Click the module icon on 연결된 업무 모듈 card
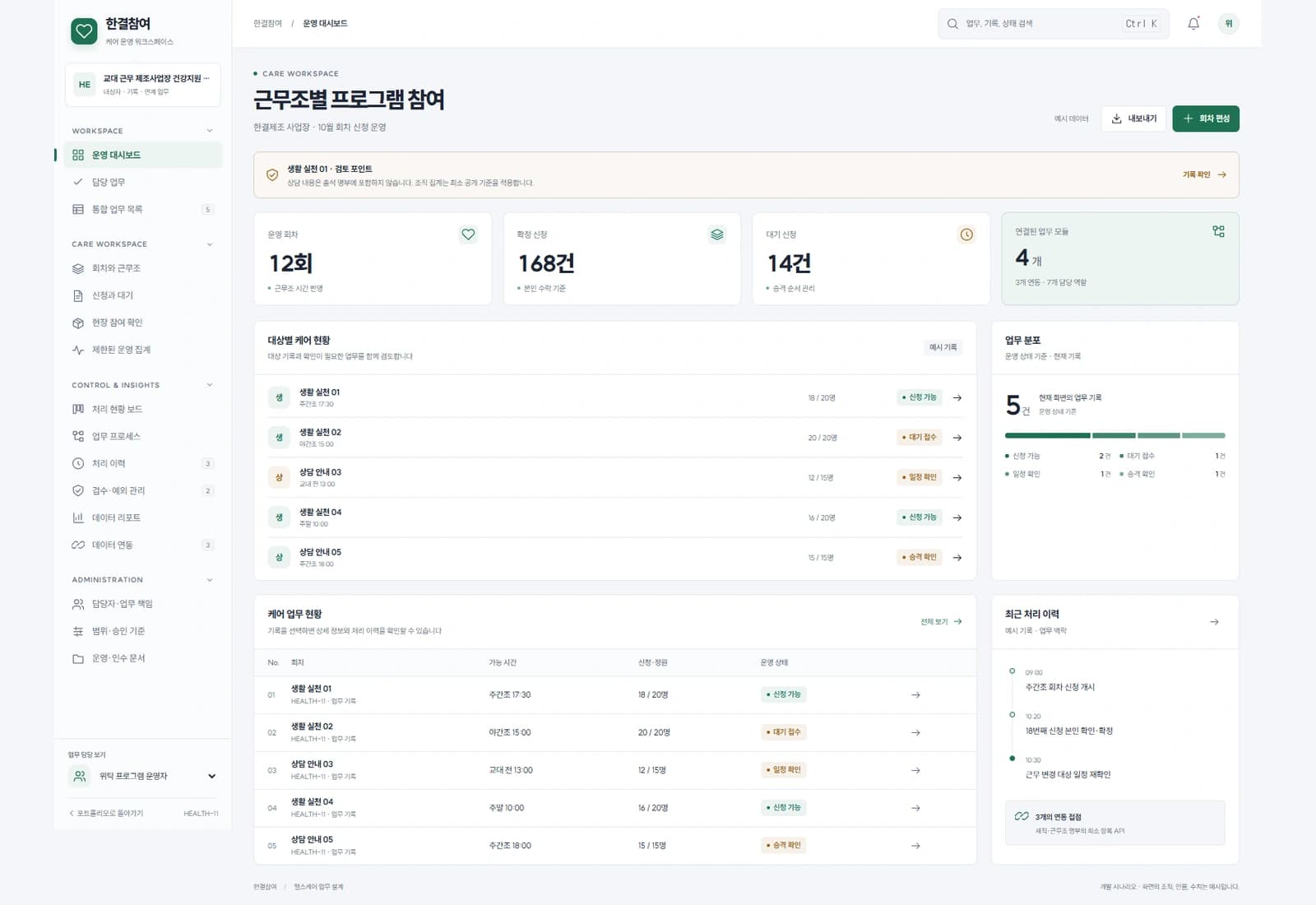This screenshot has width=1316, height=905. pyautogui.click(x=1218, y=231)
